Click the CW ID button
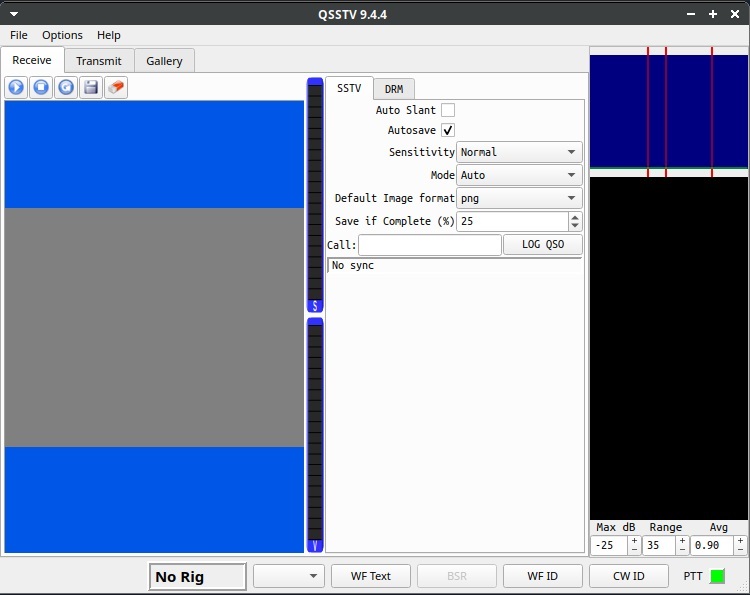The height and width of the screenshot is (595, 750). tap(629, 576)
